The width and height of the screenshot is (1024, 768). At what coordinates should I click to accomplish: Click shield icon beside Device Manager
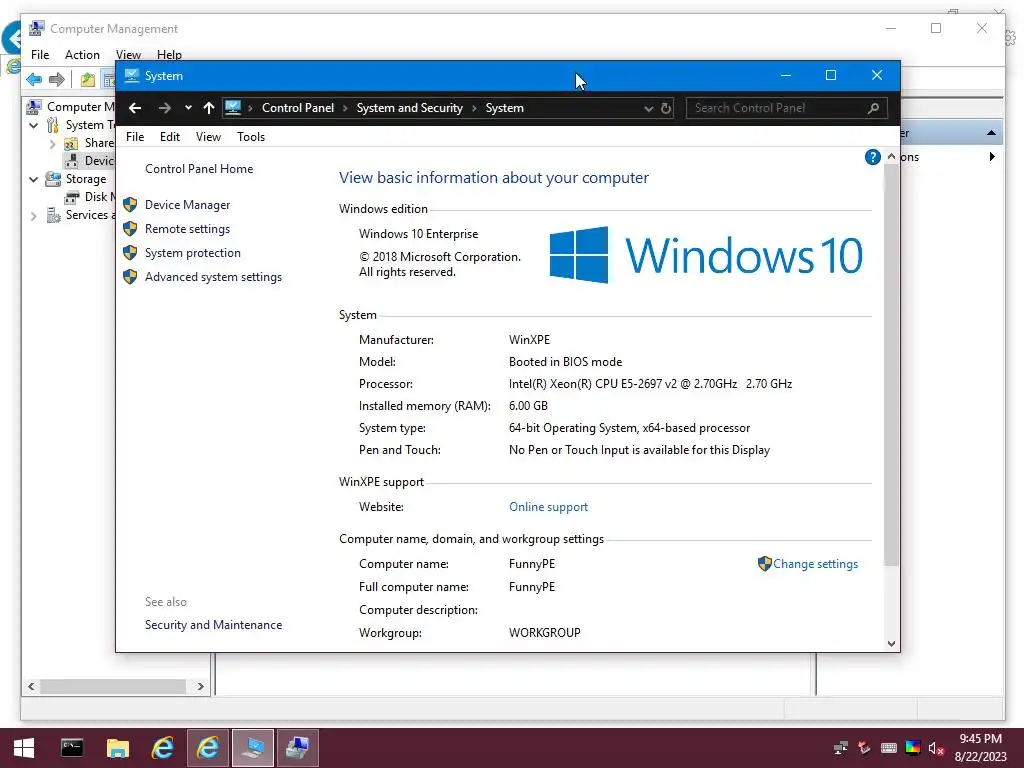tap(130, 205)
